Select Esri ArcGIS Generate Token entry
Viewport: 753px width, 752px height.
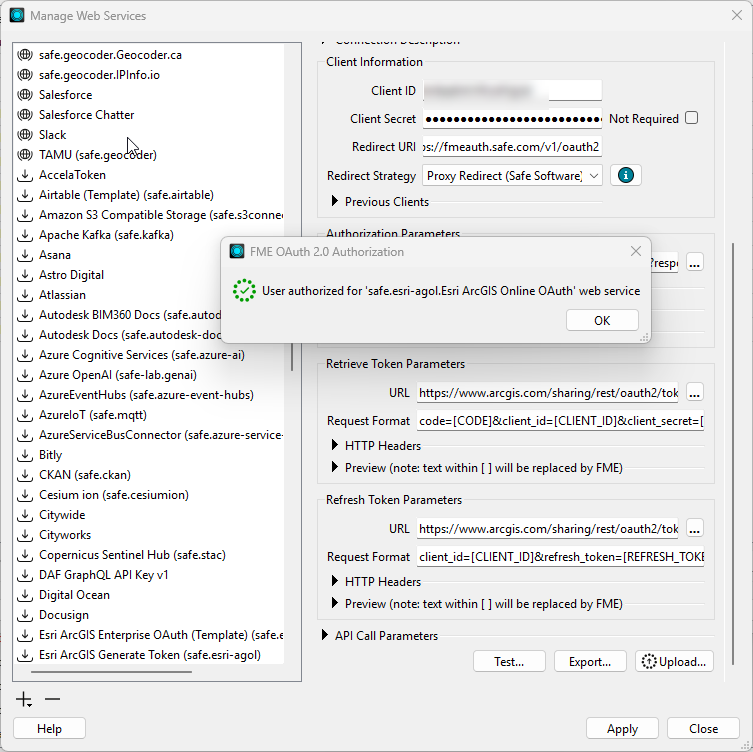(150, 655)
